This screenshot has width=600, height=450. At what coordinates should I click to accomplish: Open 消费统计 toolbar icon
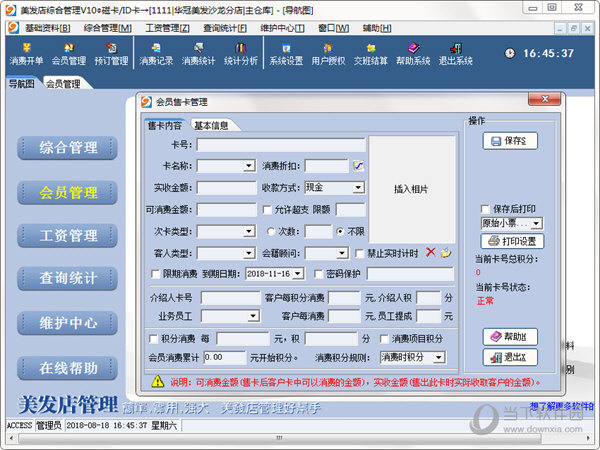click(x=198, y=54)
